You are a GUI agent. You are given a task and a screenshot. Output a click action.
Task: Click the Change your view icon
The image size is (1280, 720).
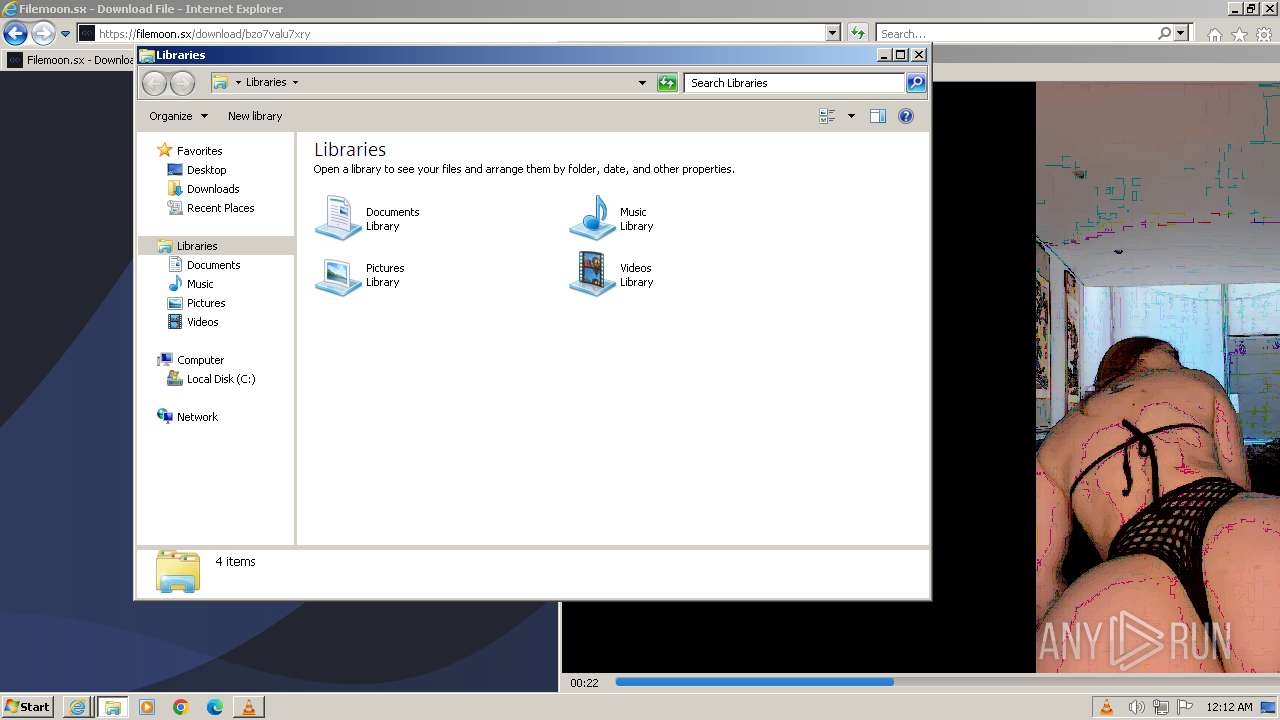point(827,116)
